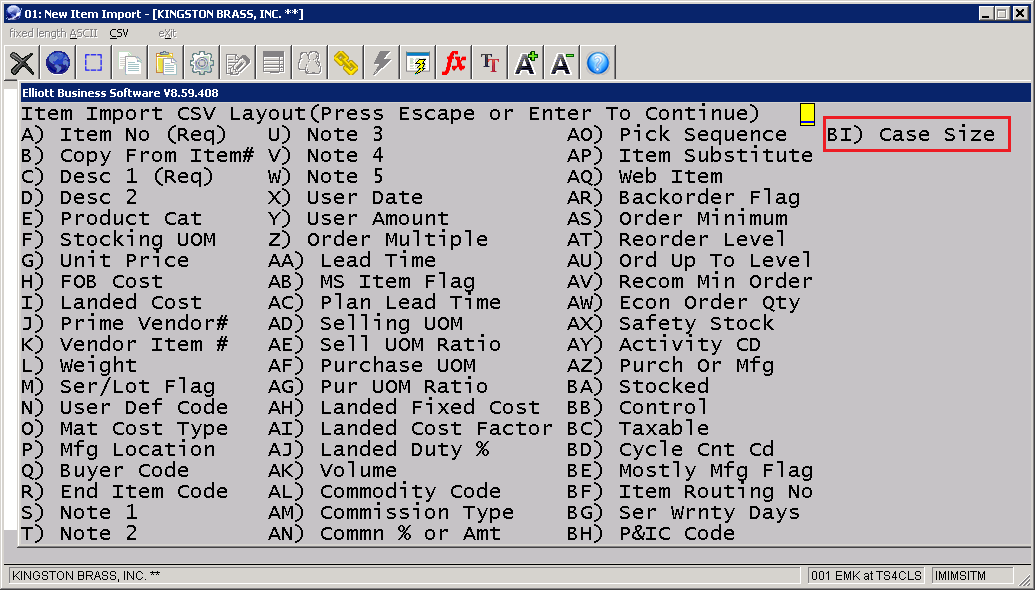The width and height of the screenshot is (1035, 590).
Task: Click the 'AT) Reorder Level' entry
Action: (x=677, y=240)
